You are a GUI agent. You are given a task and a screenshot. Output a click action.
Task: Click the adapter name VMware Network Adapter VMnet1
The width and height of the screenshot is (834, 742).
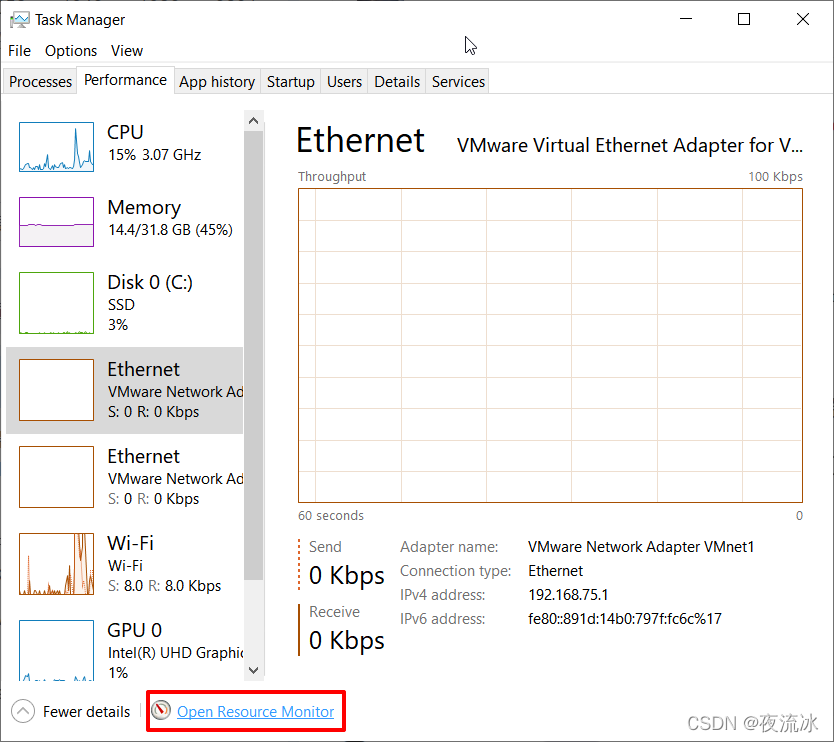641,547
